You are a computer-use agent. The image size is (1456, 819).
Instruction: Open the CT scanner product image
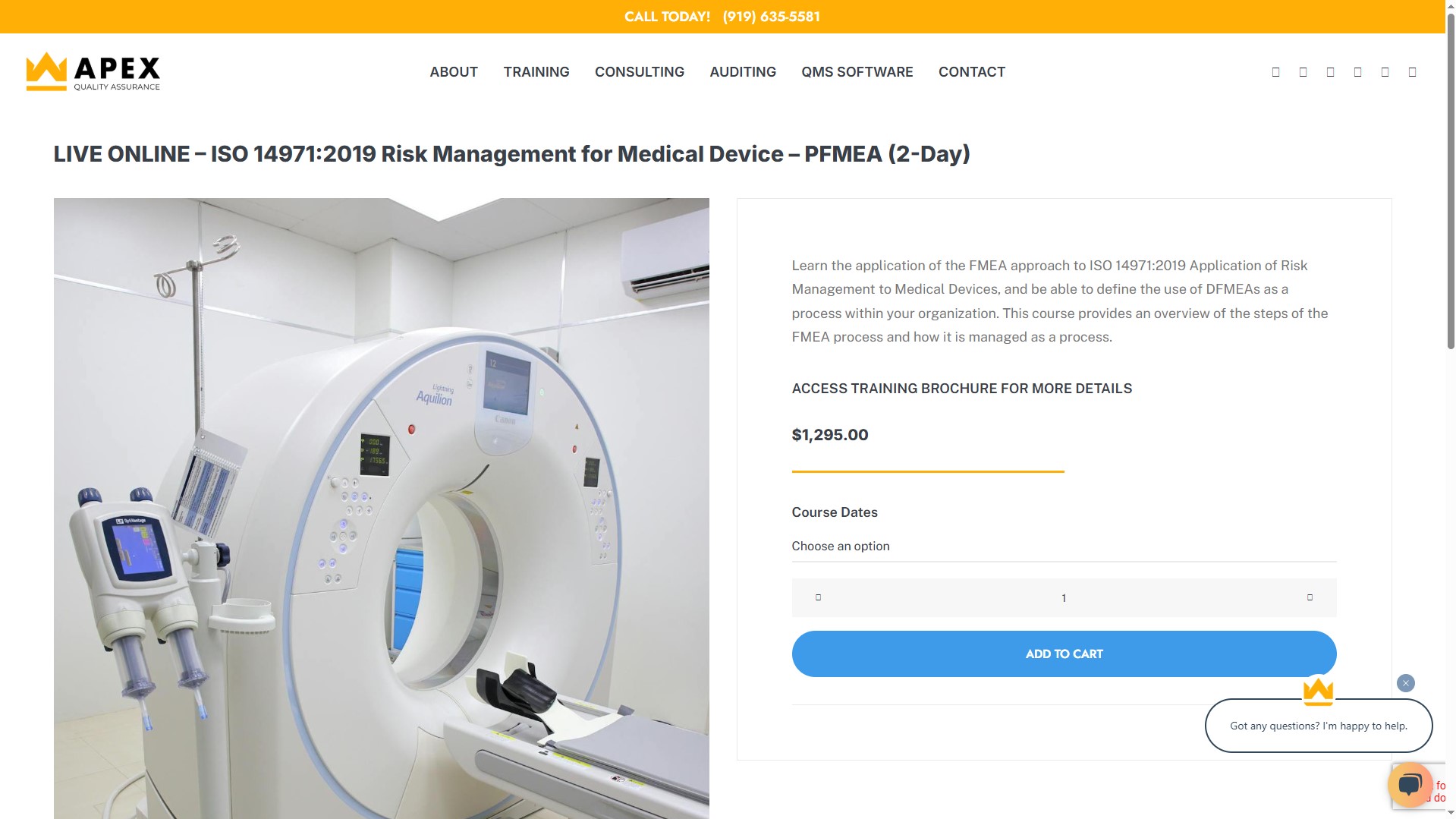click(x=381, y=509)
